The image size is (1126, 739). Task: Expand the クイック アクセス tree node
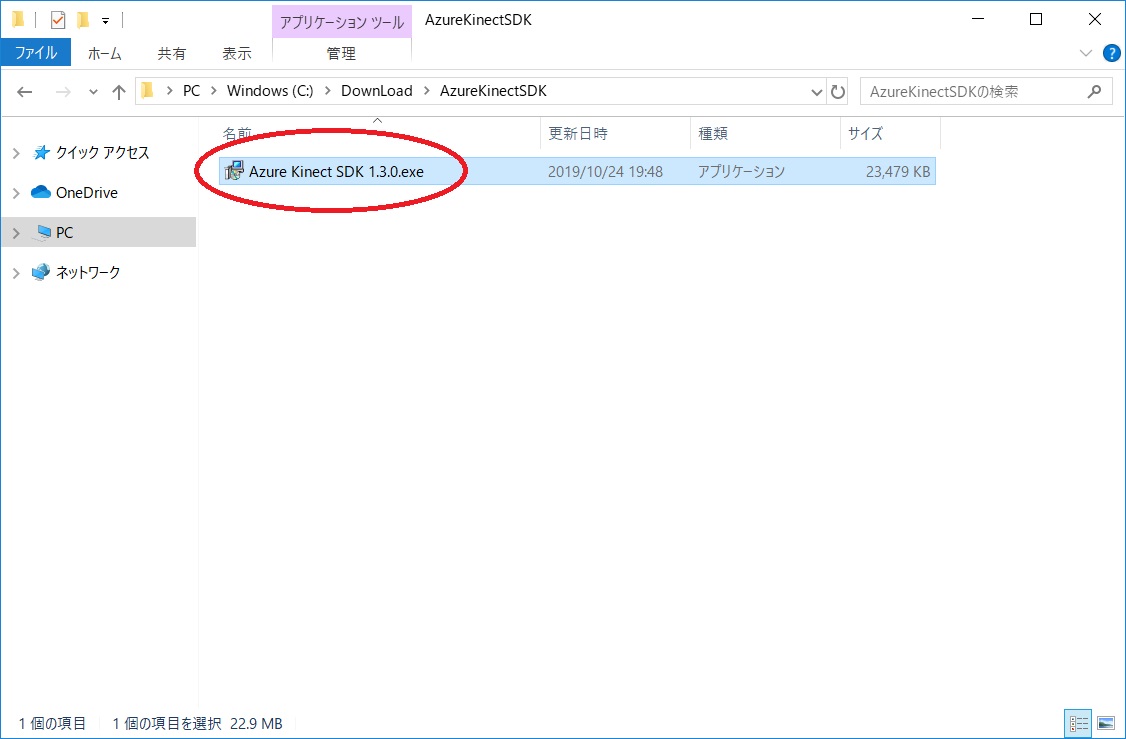pos(16,153)
